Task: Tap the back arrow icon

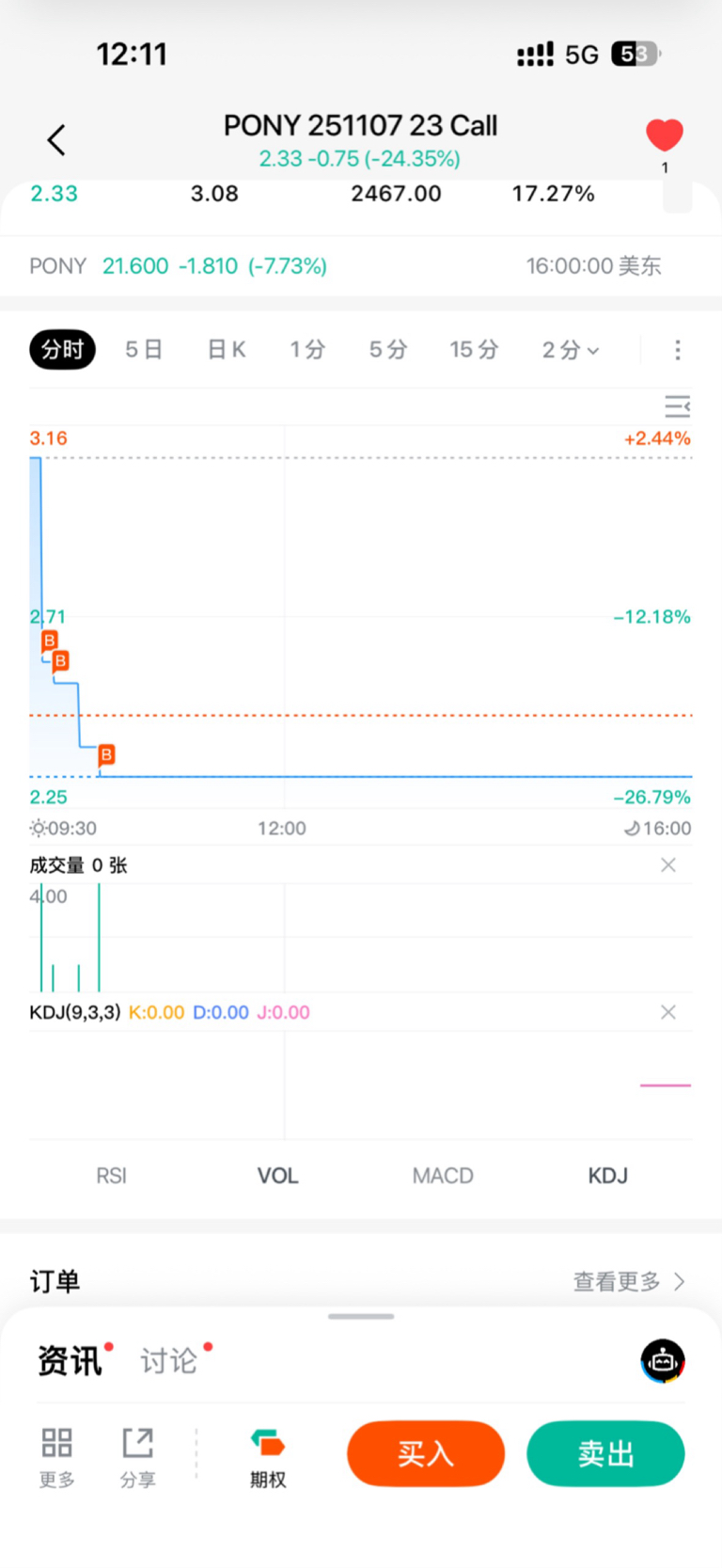Action: [x=57, y=140]
